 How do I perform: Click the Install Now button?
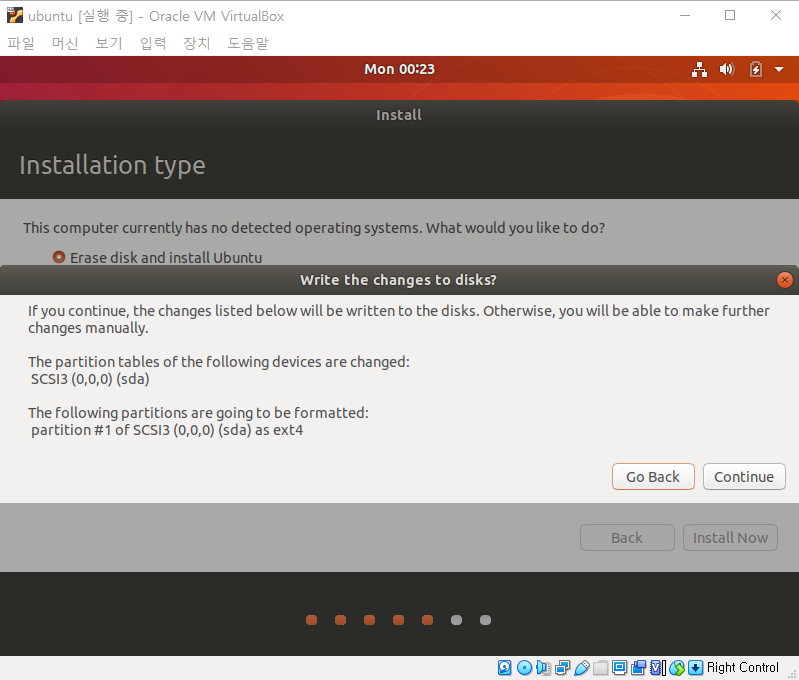tap(730, 538)
